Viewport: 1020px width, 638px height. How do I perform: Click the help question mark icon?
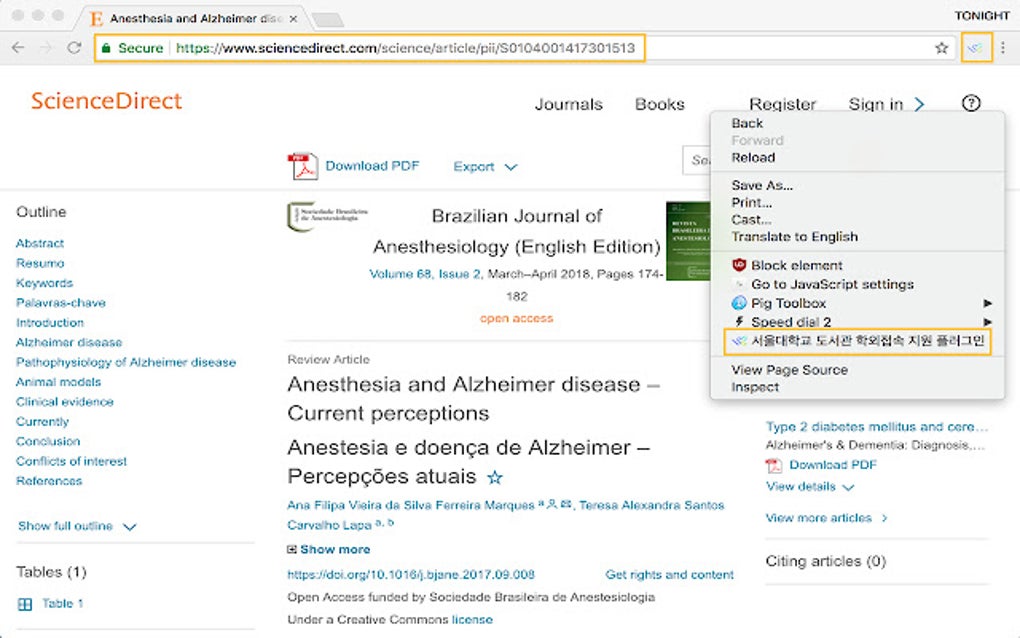tap(970, 103)
